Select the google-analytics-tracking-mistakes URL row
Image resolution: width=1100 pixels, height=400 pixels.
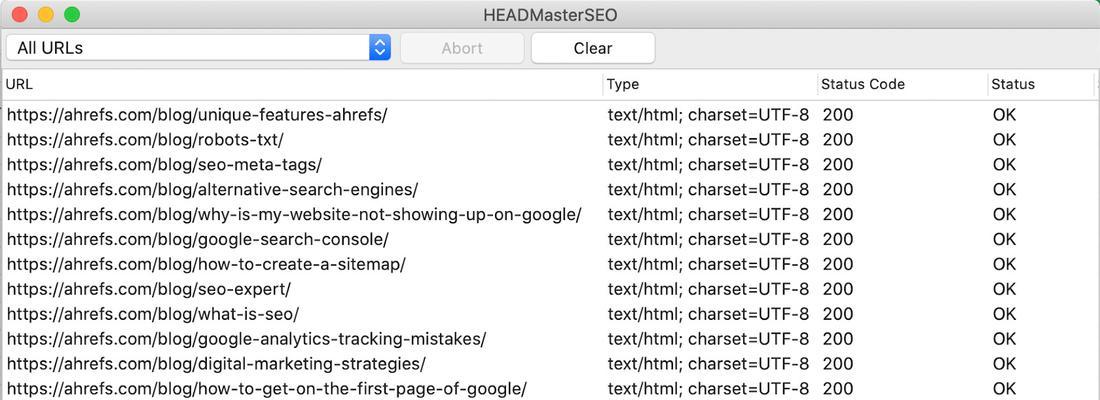(246, 338)
